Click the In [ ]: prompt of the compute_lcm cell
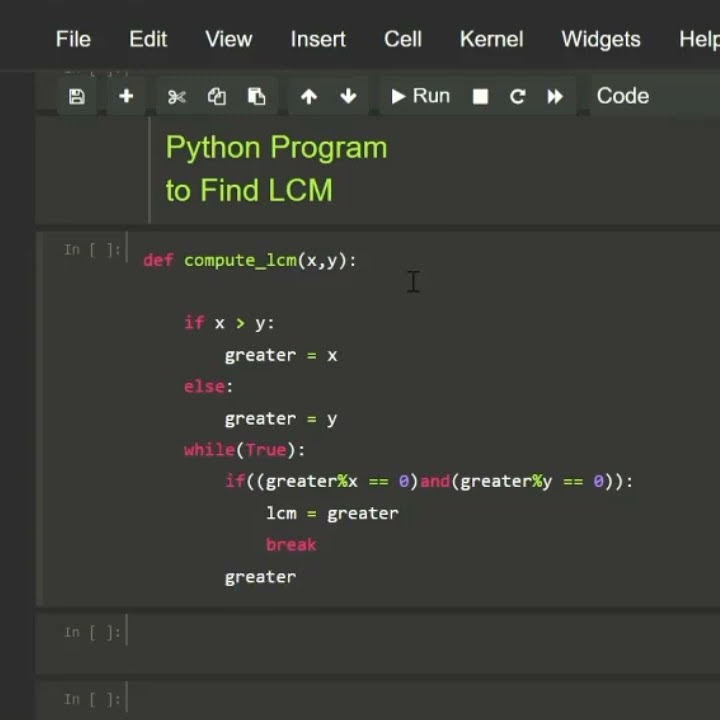 coord(92,250)
